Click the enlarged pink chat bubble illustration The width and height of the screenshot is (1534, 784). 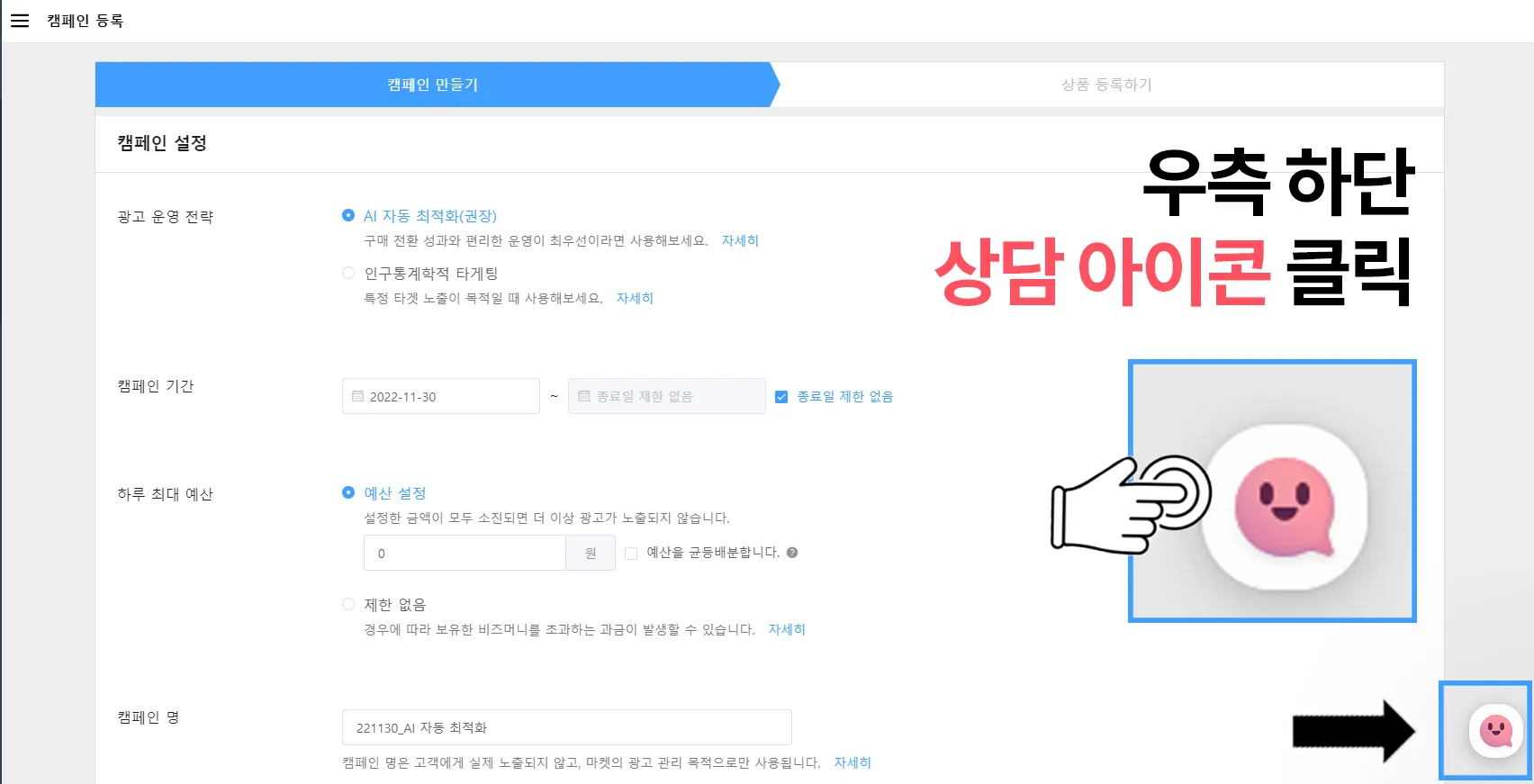[1285, 508]
